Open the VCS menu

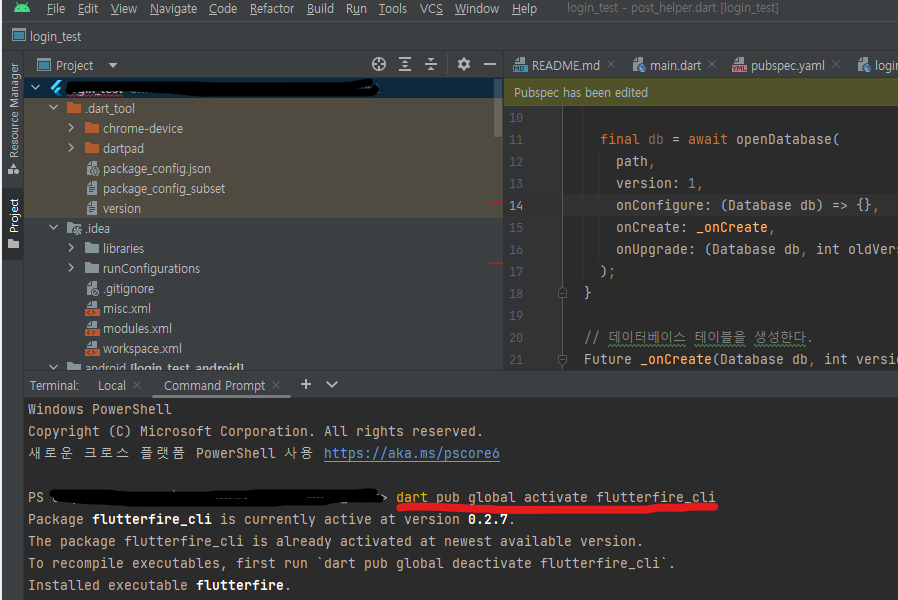point(431,9)
